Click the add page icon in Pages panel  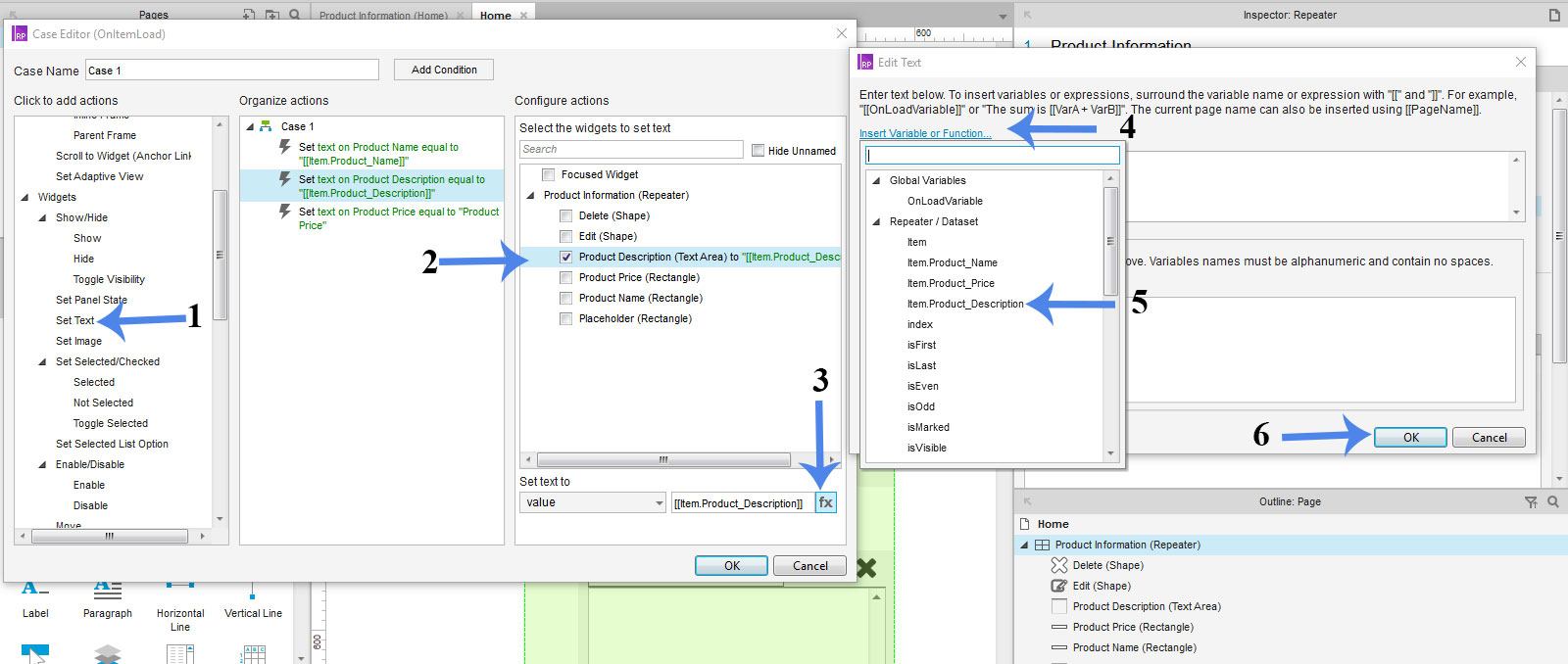(x=249, y=15)
